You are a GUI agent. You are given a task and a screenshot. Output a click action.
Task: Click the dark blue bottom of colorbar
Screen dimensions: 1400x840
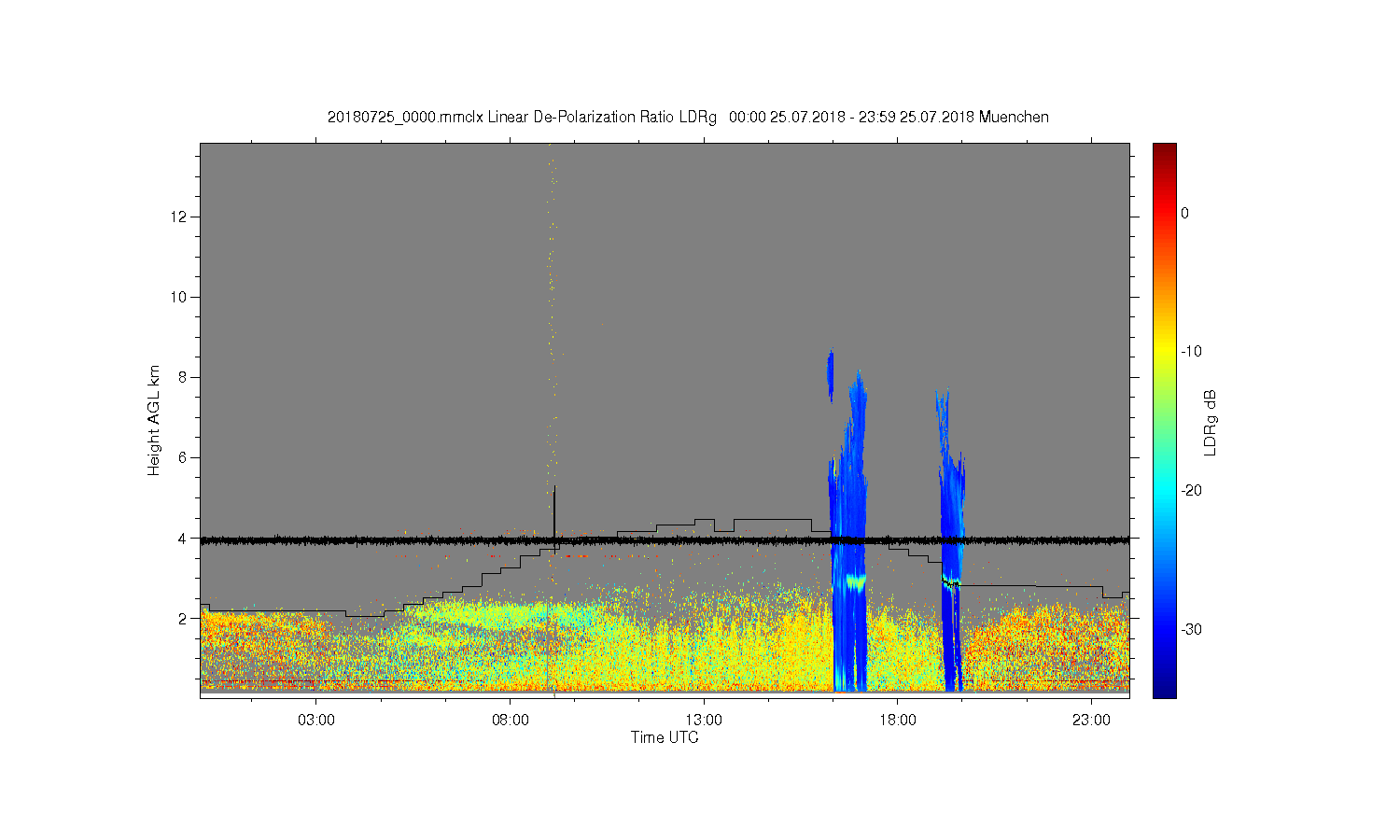click(1164, 689)
